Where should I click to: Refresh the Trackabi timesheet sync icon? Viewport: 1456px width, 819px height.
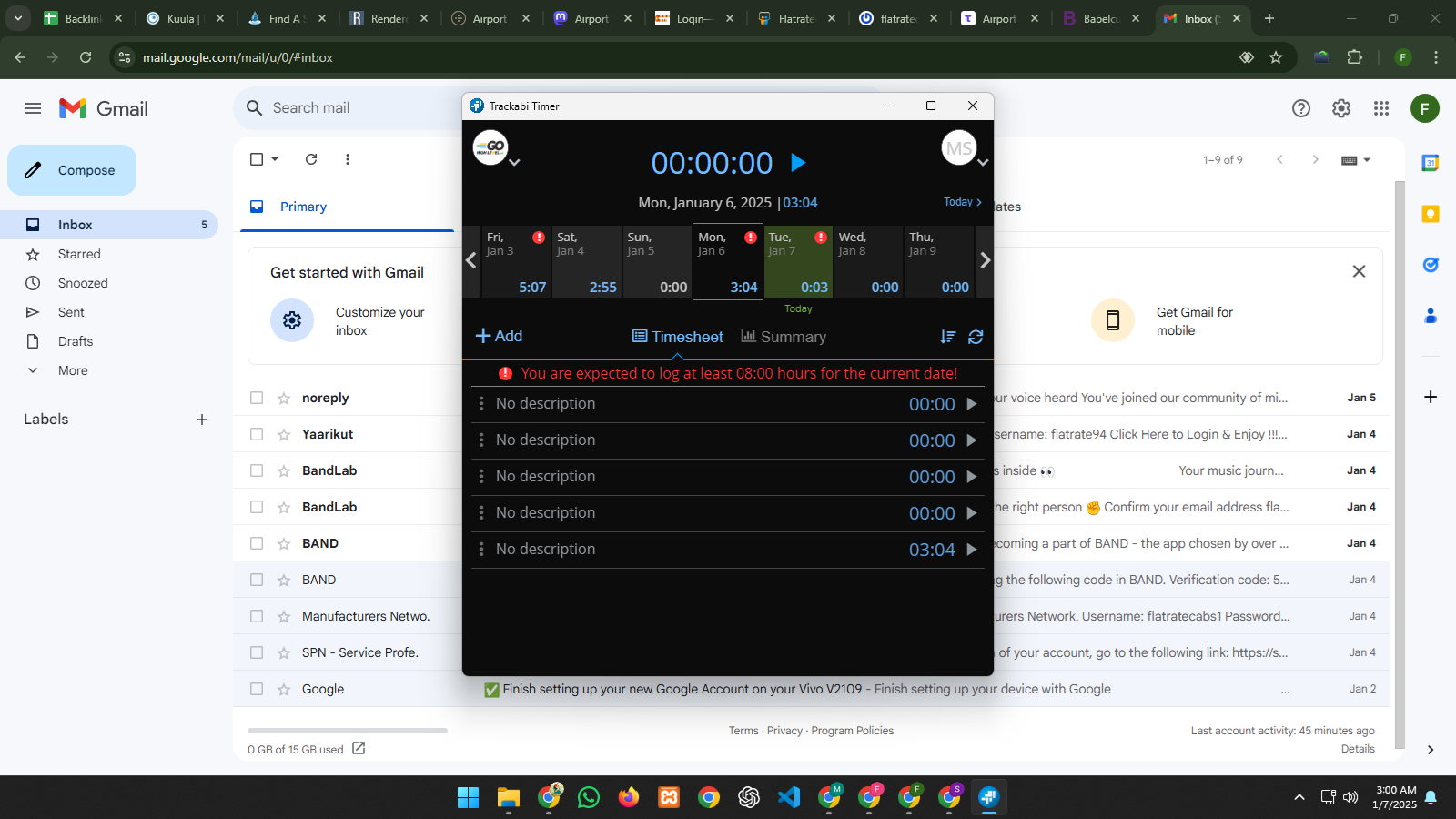[x=976, y=337]
